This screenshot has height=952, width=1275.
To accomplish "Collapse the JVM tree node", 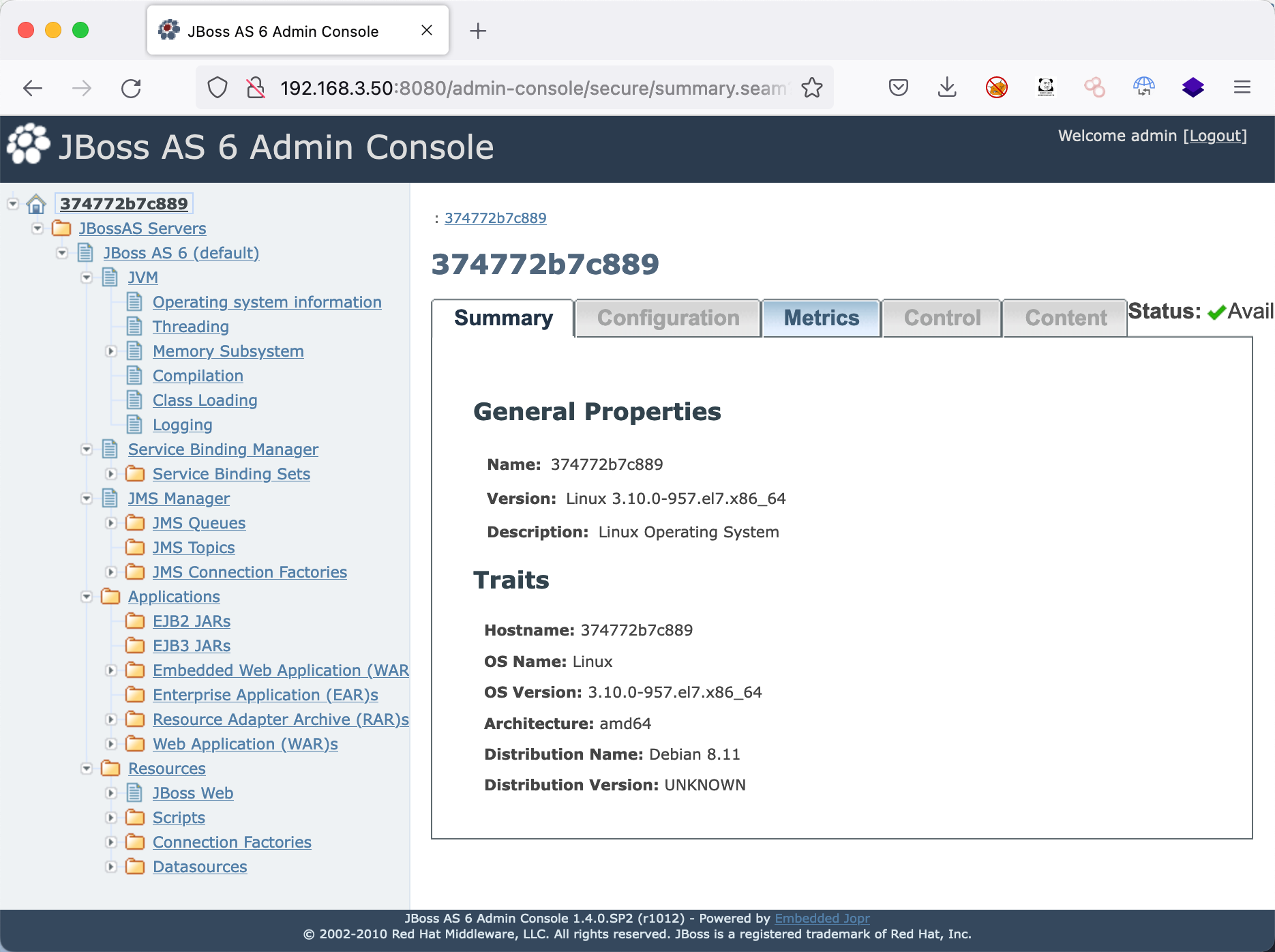I will click(87, 278).
